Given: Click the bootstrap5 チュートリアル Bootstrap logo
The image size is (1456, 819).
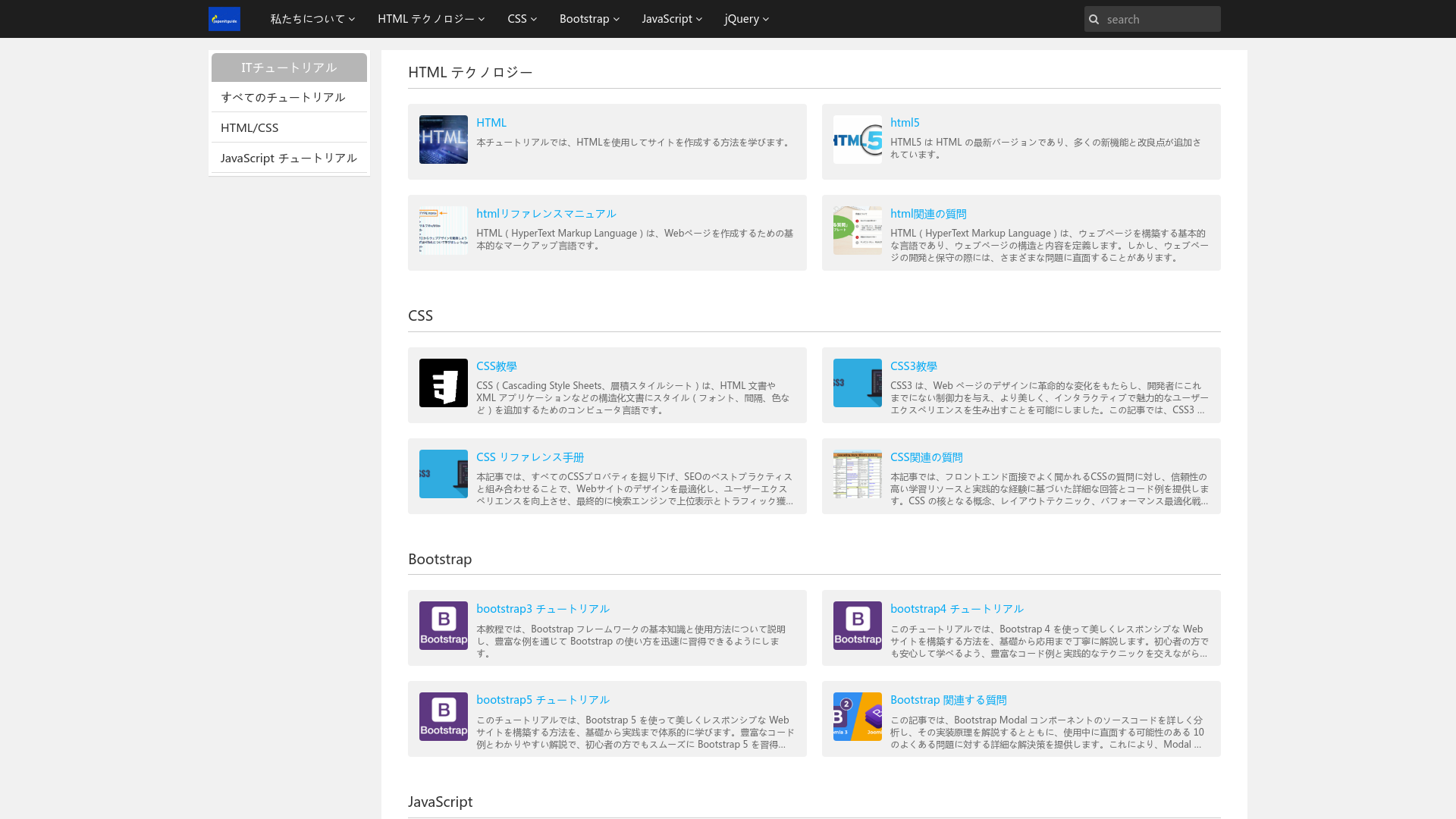Looking at the screenshot, I should point(444,717).
